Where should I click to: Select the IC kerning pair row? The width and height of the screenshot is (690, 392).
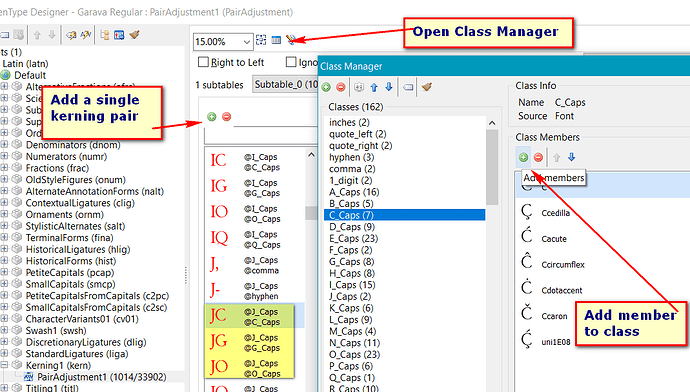pyautogui.click(x=254, y=162)
